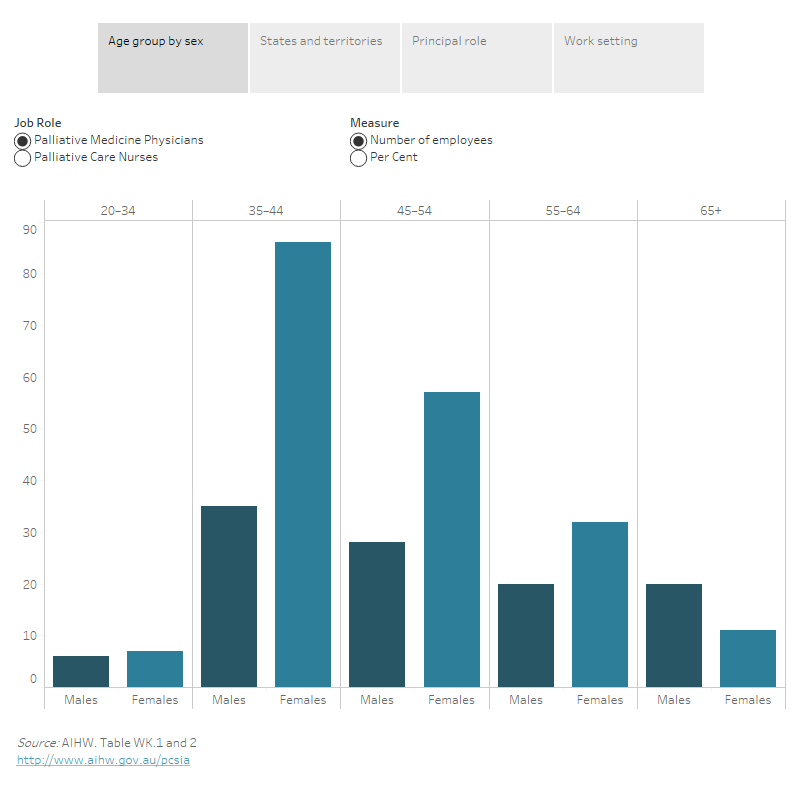Image resolution: width=800 pixels, height=800 pixels.
Task: Select the Principal role tab
Action: click(x=476, y=58)
